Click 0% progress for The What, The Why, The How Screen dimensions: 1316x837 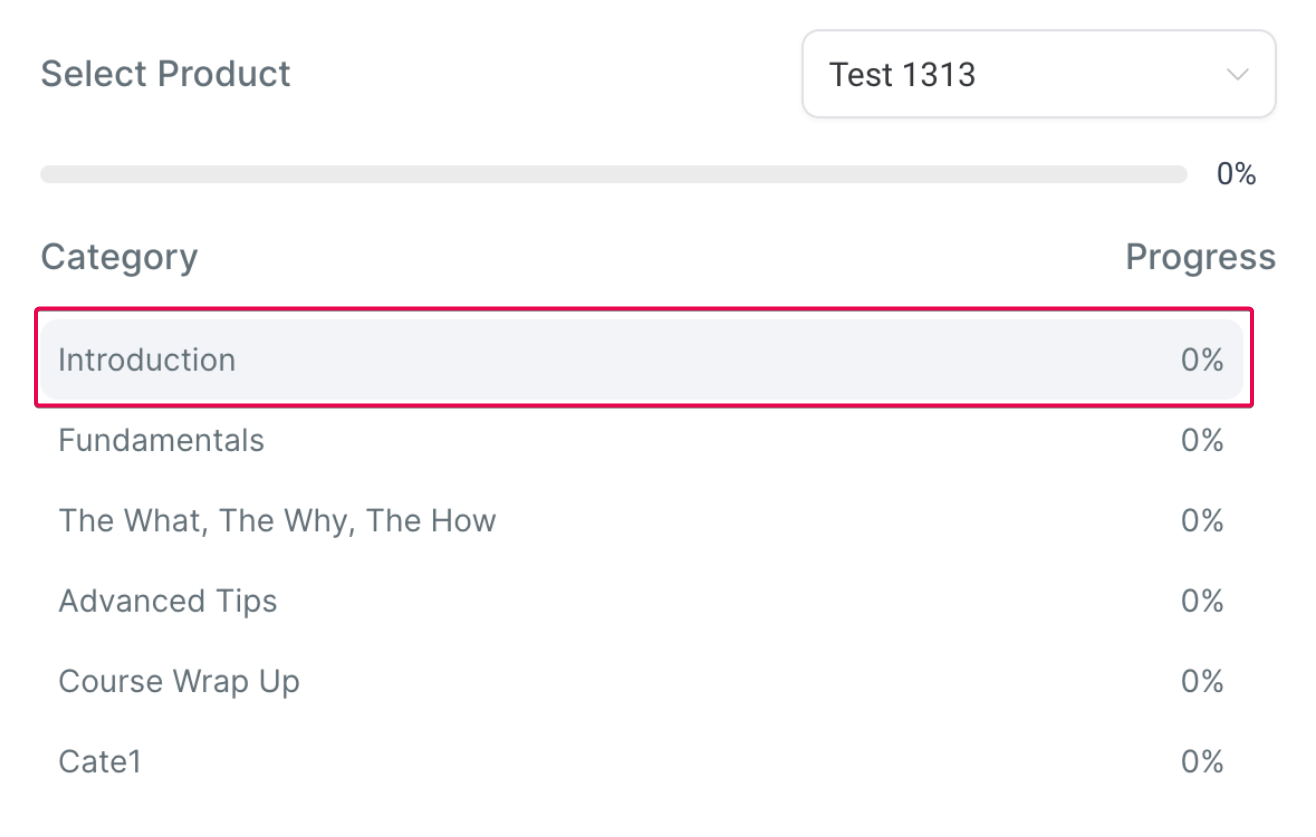pyautogui.click(x=1202, y=521)
